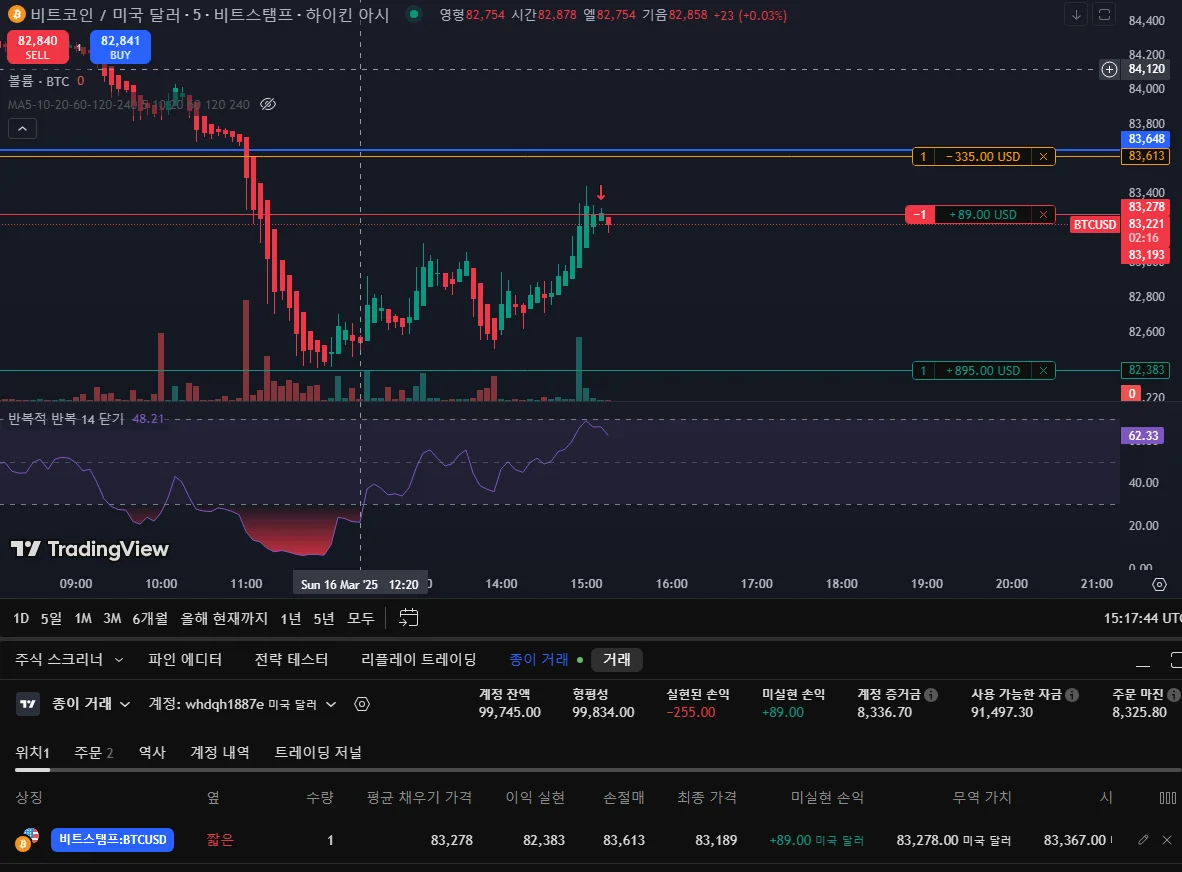This screenshot has width=1182, height=872.
Task: Close the -335.00 USD stop loss order line
Action: [1043, 157]
